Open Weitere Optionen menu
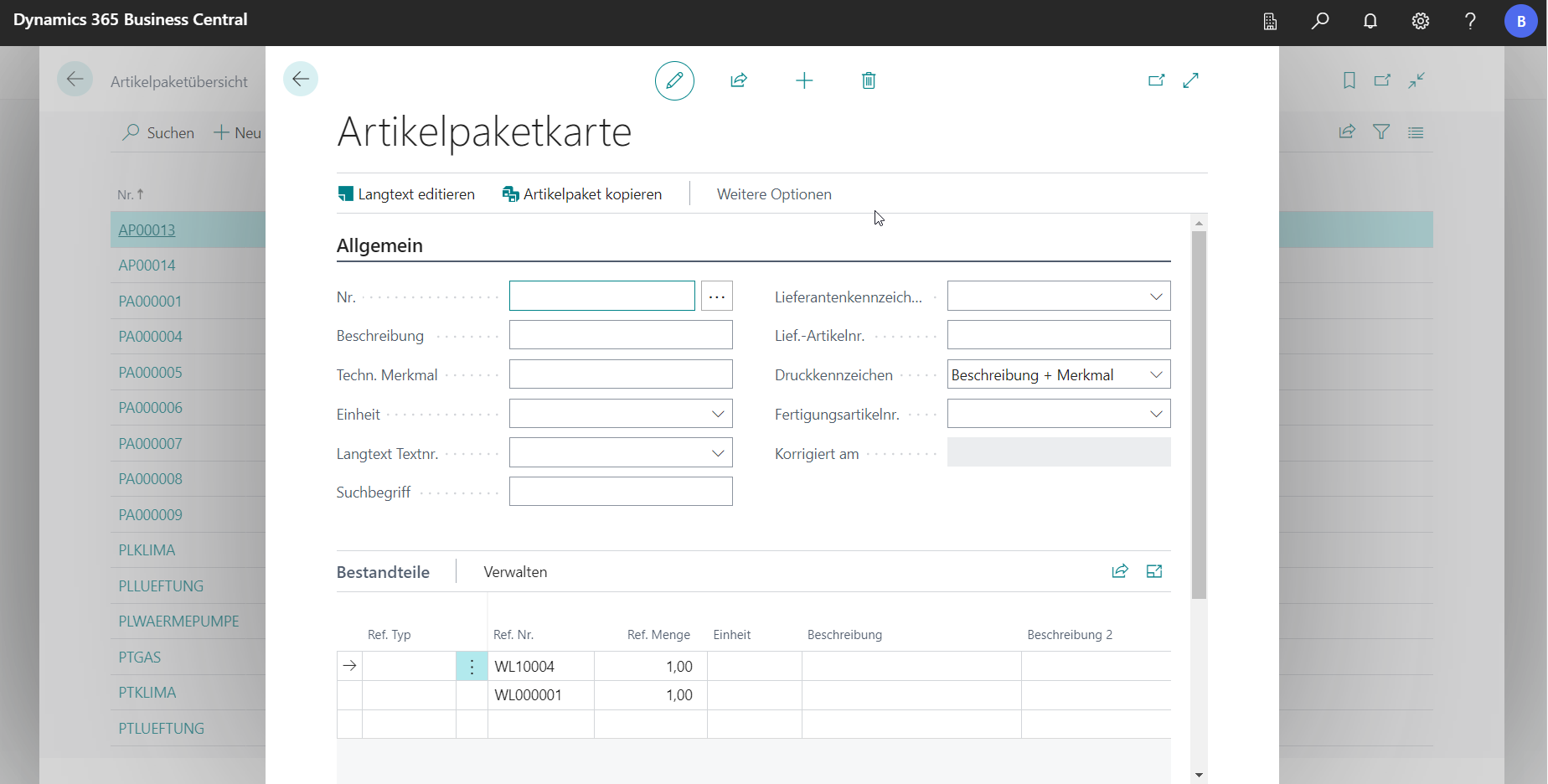1548x784 pixels. (774, 194)
